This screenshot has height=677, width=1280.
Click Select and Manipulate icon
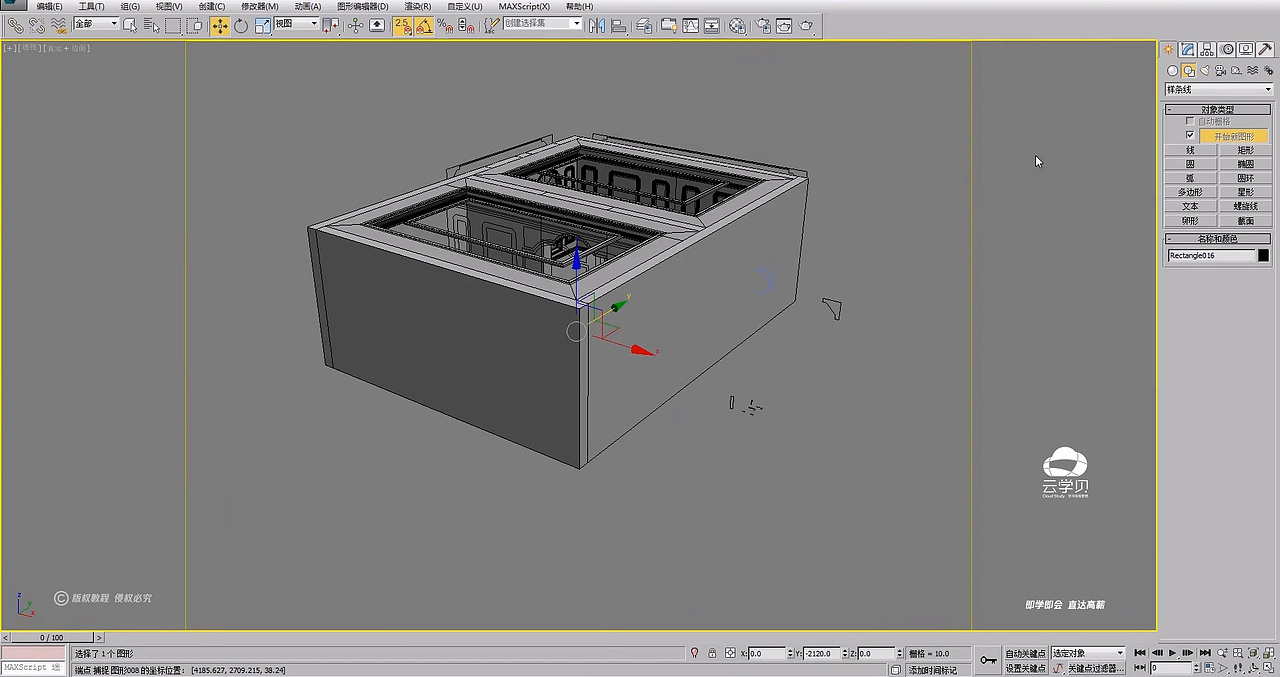tap(356, 25)
